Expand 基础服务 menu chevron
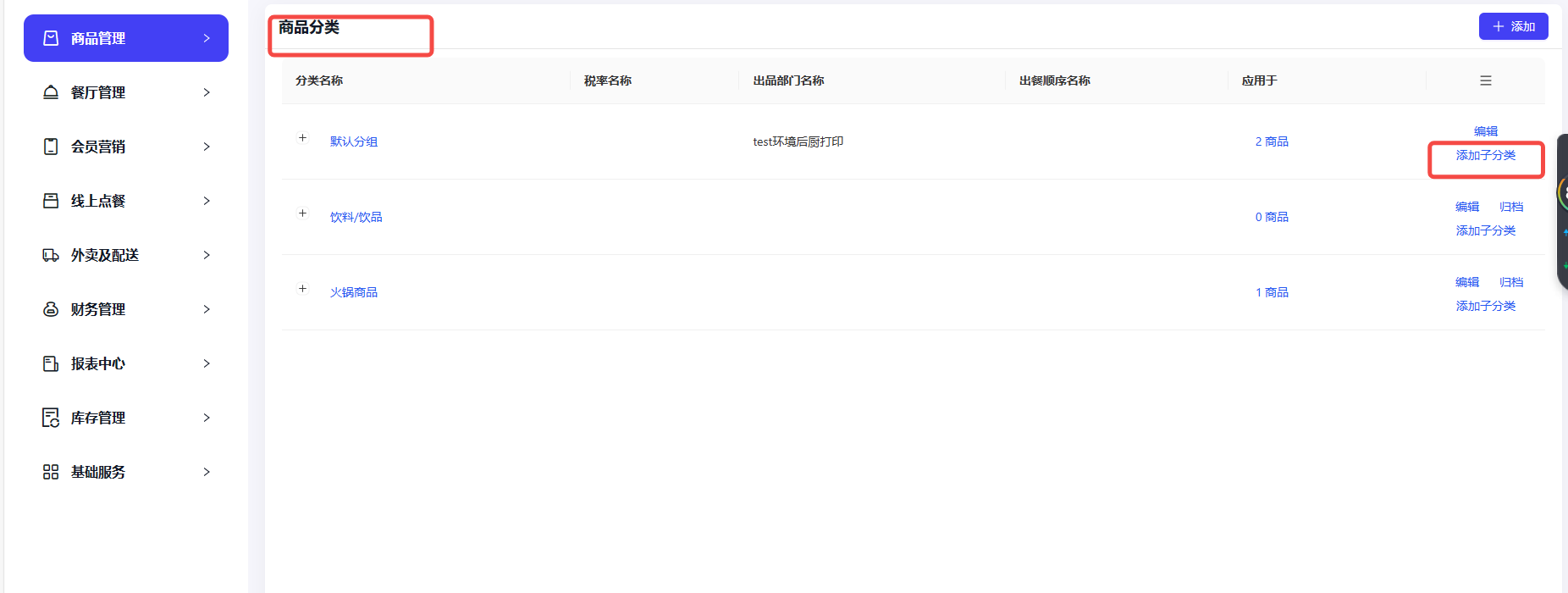The height and width of the screenshot is (593, 1568). point(207,472)
